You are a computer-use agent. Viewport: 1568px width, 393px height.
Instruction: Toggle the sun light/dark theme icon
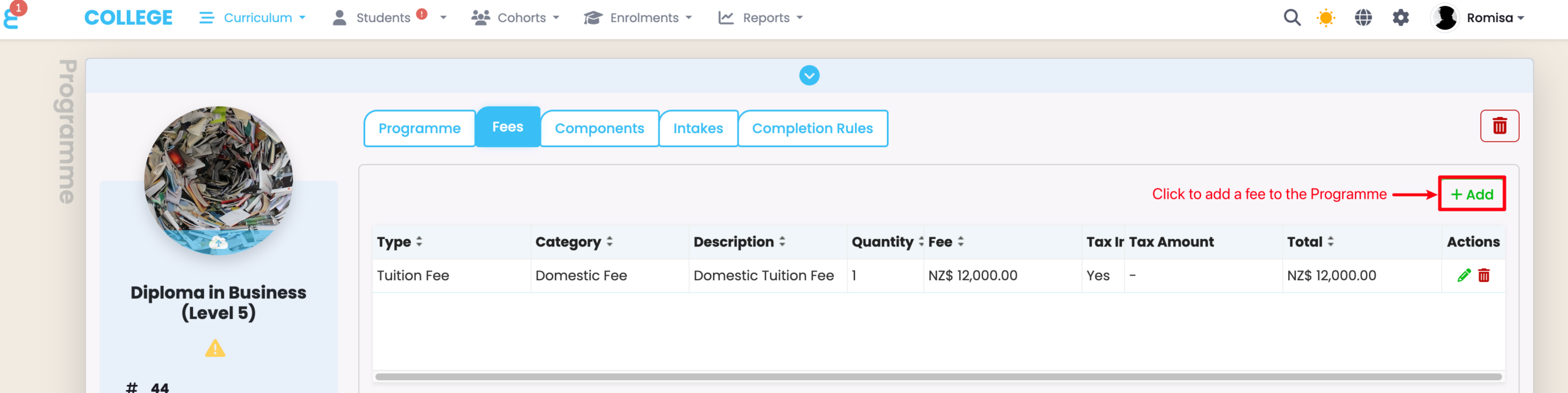(x=1326, y=18)
